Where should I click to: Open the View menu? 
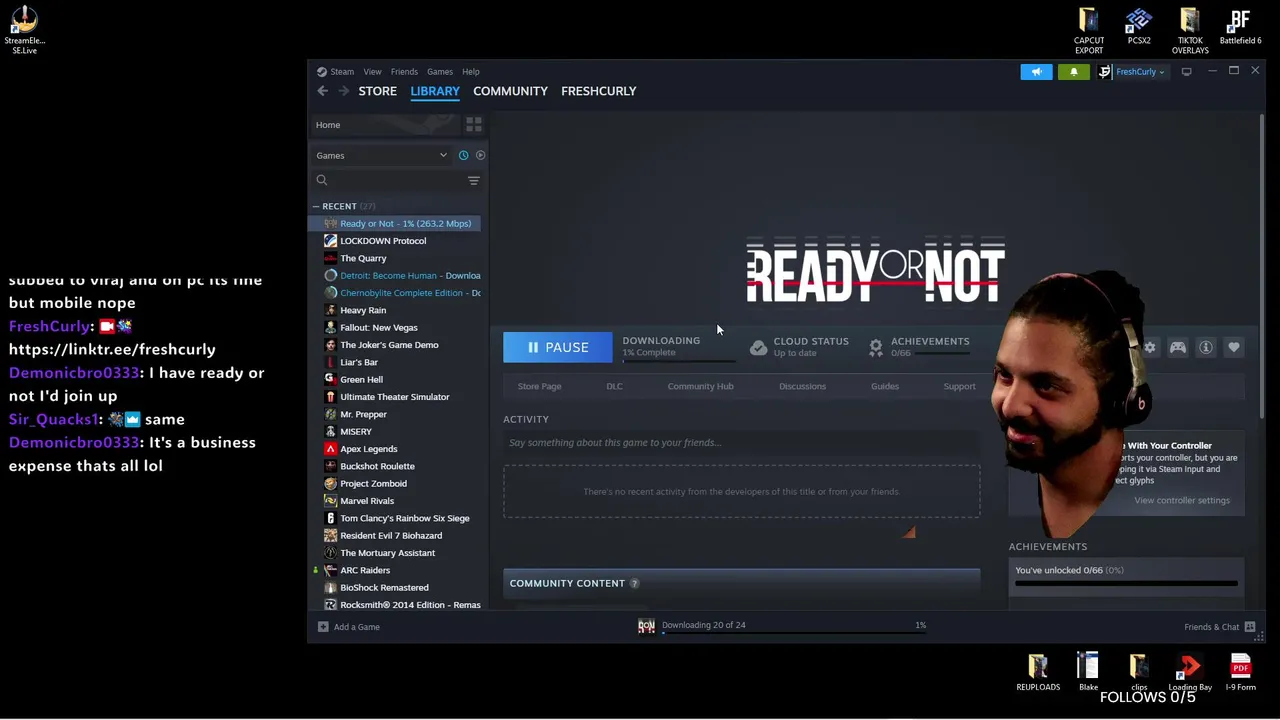pyautogui.click(x=372, y=72)
